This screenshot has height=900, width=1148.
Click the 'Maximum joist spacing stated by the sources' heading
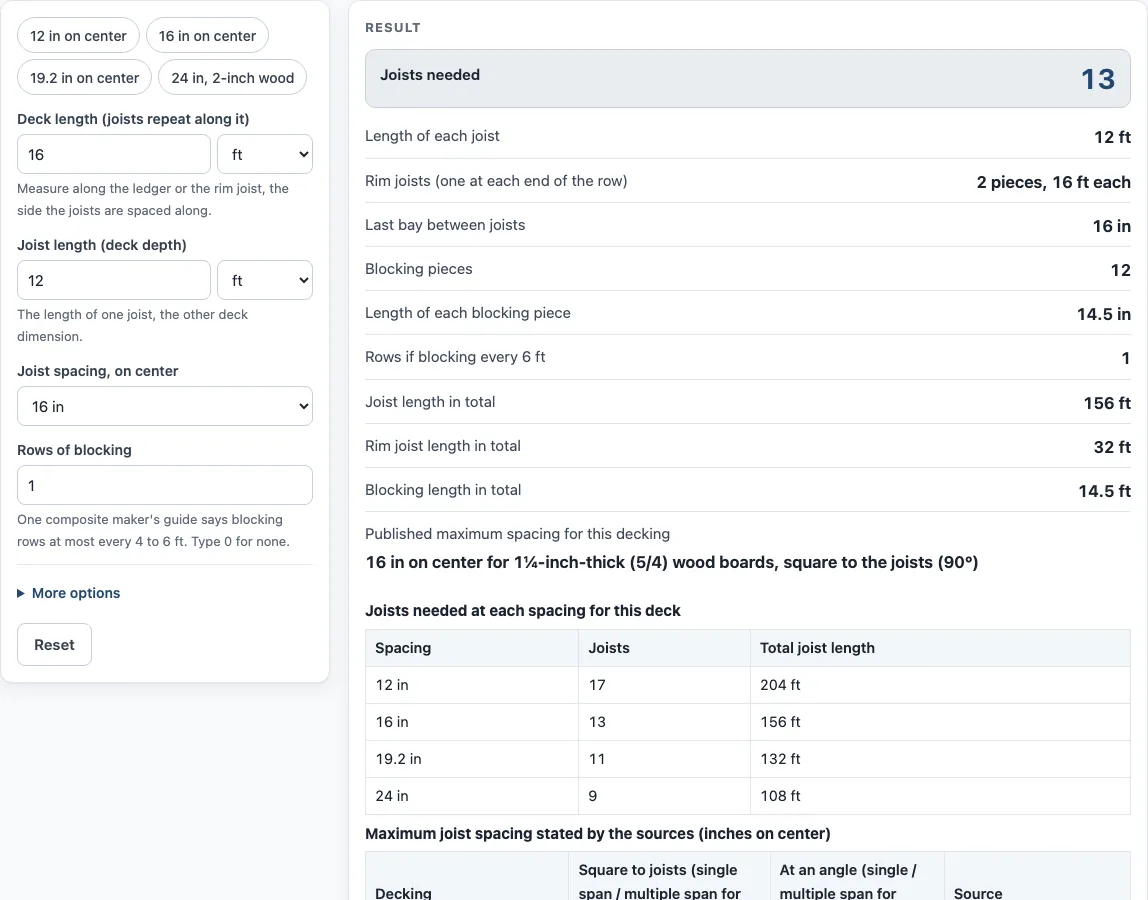597,834
